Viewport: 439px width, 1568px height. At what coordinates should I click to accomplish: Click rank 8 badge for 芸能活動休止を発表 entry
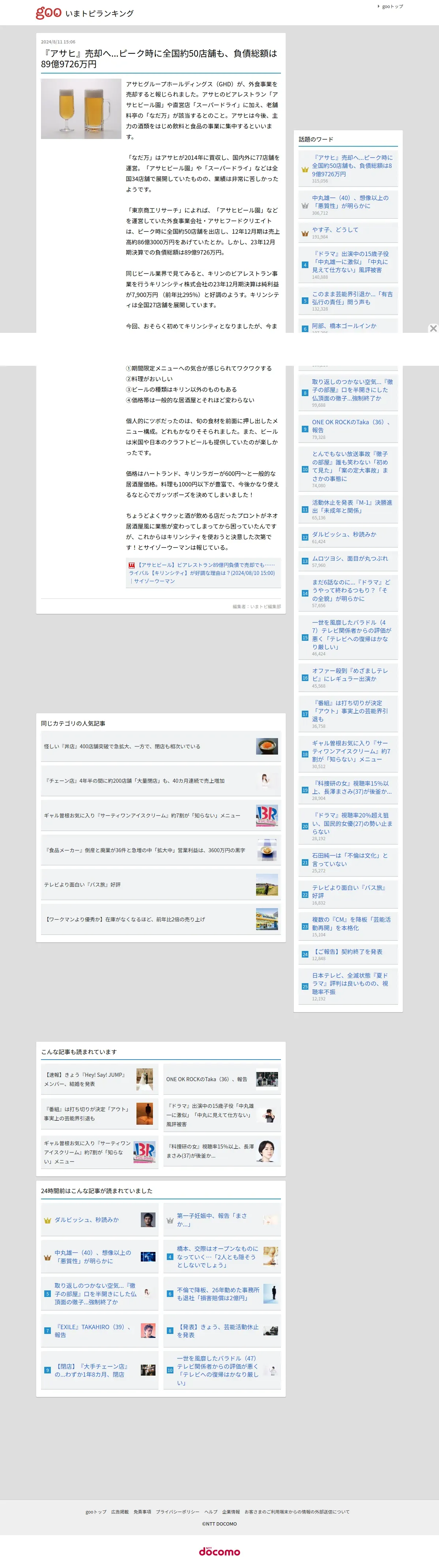coord(170,1331)
